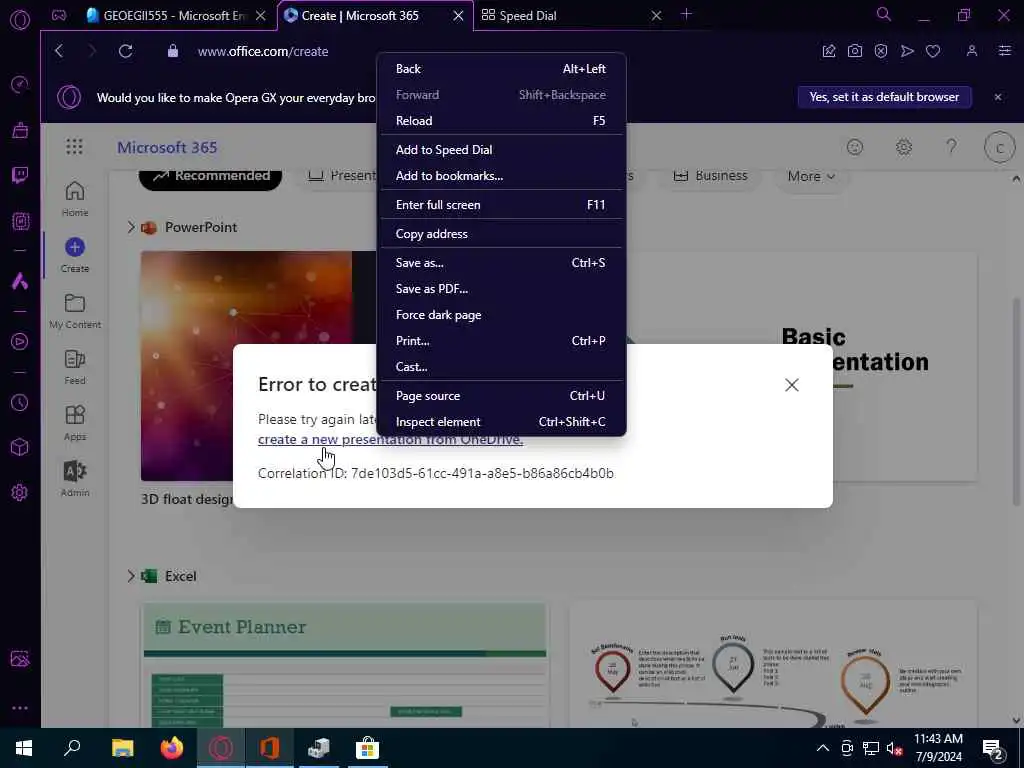This screenshot has height=768, width=1024.
Task: Open the Easy Setup sliders icon
Action: click(x=1004, y=51)
